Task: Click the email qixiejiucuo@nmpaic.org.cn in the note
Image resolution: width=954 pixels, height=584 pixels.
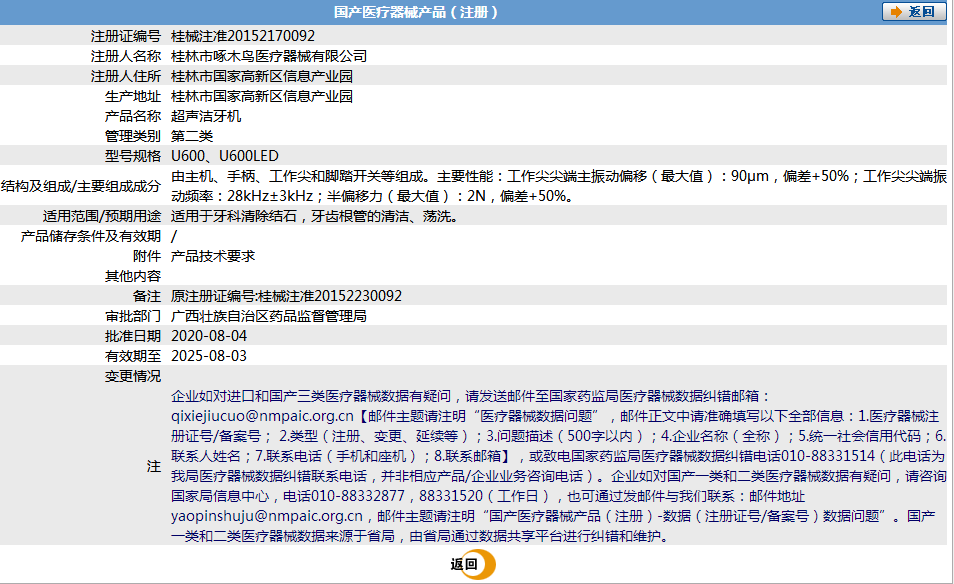Action: coord(262,416)
